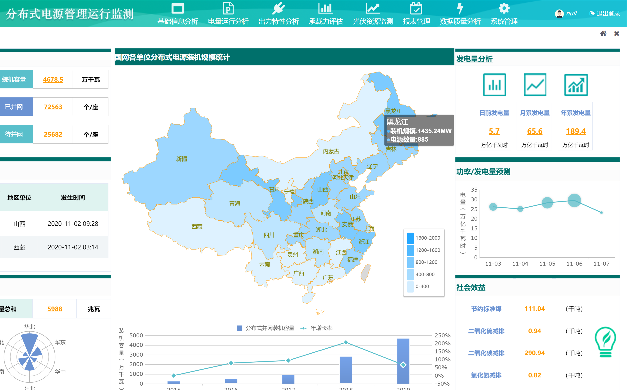The height and width of the screenshot is (390, 627).
Task: Select the grey Taiwan island on map
Action: tap(365, 272)
